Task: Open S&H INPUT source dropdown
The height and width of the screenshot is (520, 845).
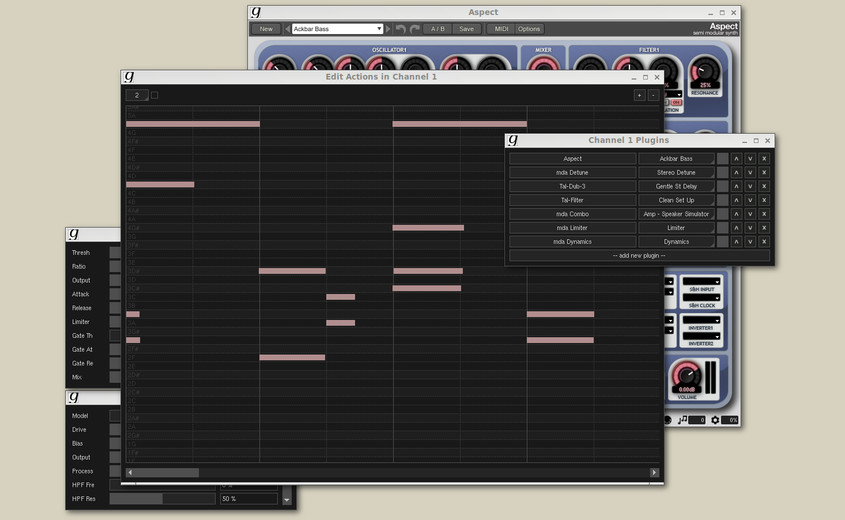Action: 702,281
